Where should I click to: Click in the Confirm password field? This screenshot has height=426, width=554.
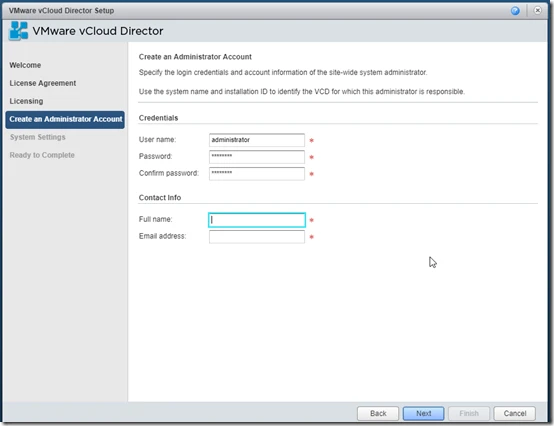pyautogui.click(x=257, y=173)
